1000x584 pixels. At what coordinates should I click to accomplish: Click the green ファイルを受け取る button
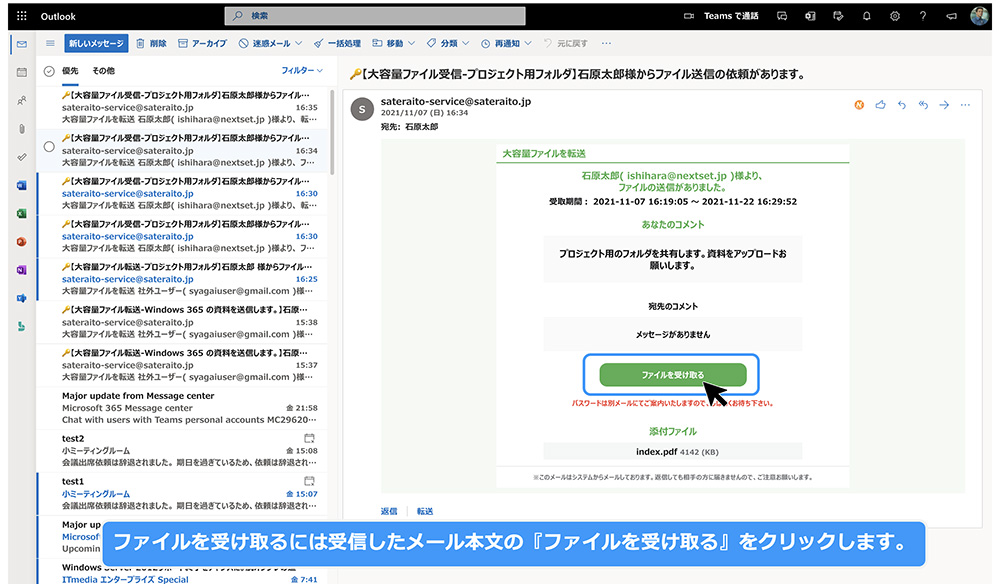[673, 375]
